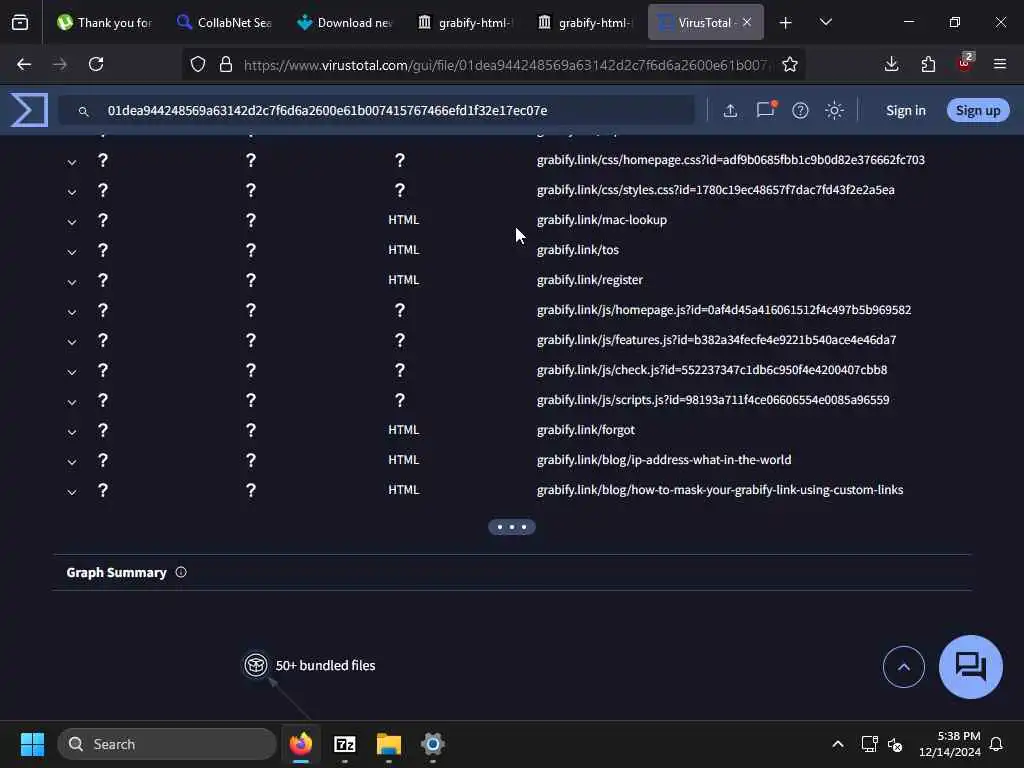Image resolution: width=1024 pixels, height=768 pixels.
Task: Click the uBlock extension icon with badge
Action: click(x=965, y=62)
